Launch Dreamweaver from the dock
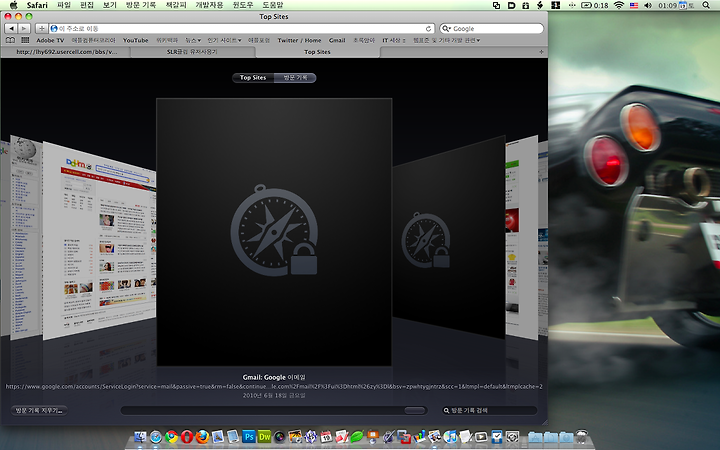The width and height of the screenshot is (720, 450). pos(264,436)
